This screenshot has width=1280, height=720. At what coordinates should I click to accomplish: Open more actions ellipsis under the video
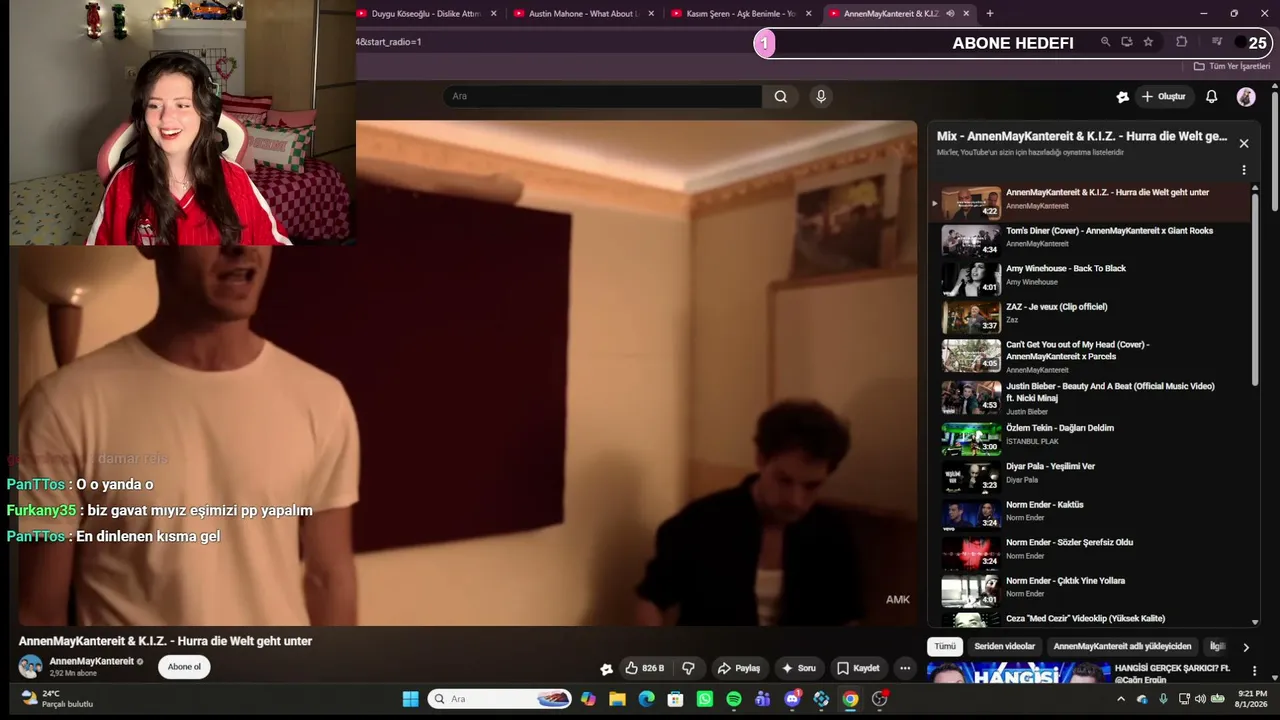coord(905,668)
